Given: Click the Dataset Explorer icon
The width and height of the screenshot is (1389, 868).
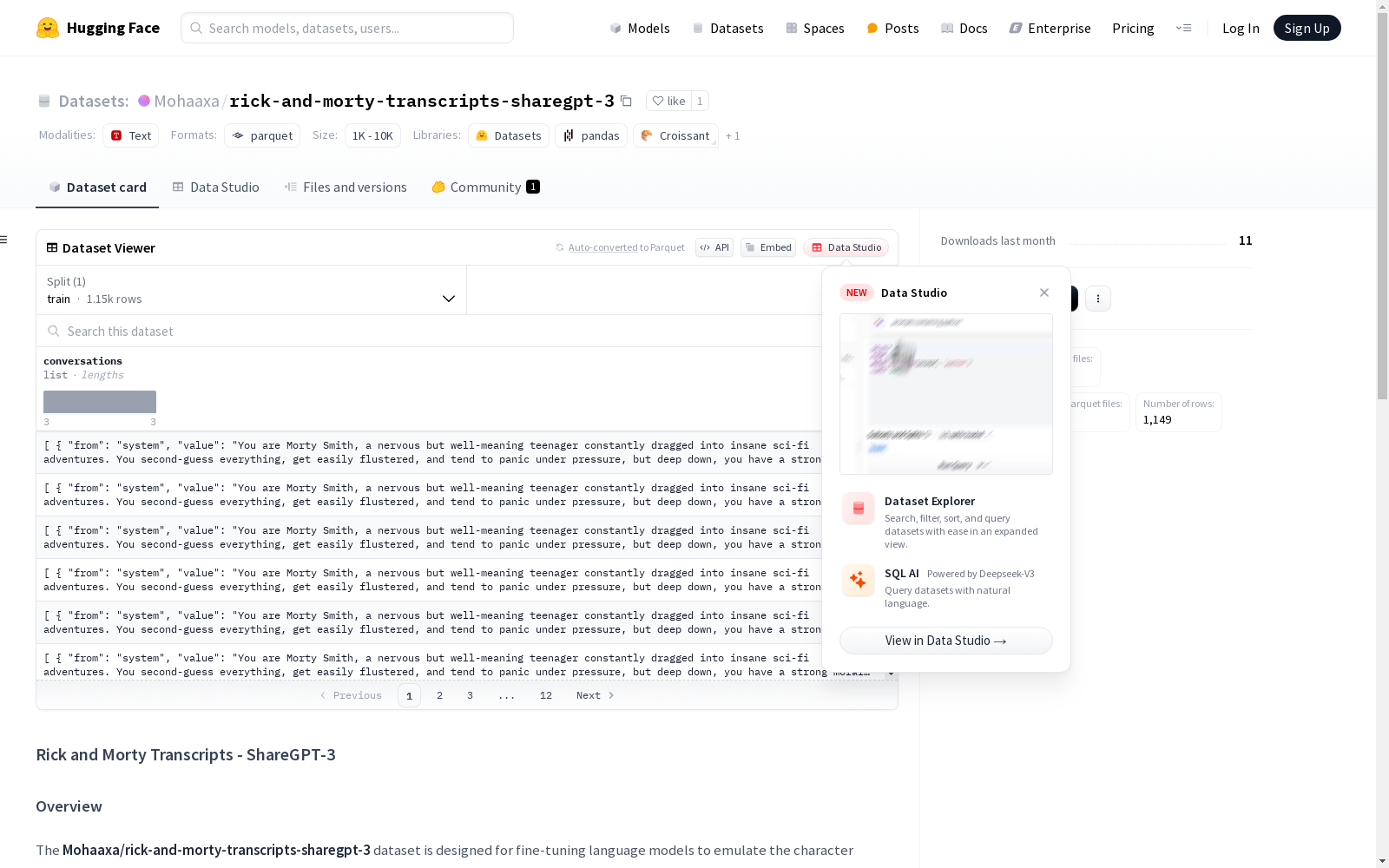Looking at the screenshot, I should click(859, 509).
